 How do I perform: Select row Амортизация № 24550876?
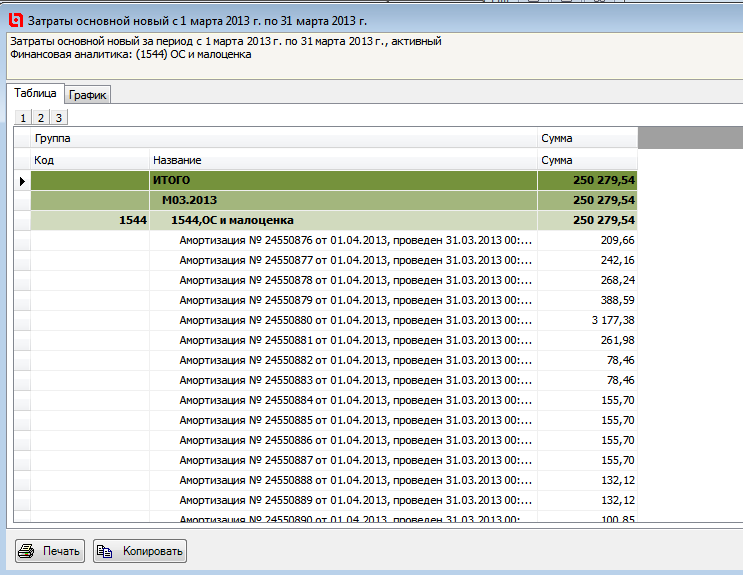tap(355, 240)
